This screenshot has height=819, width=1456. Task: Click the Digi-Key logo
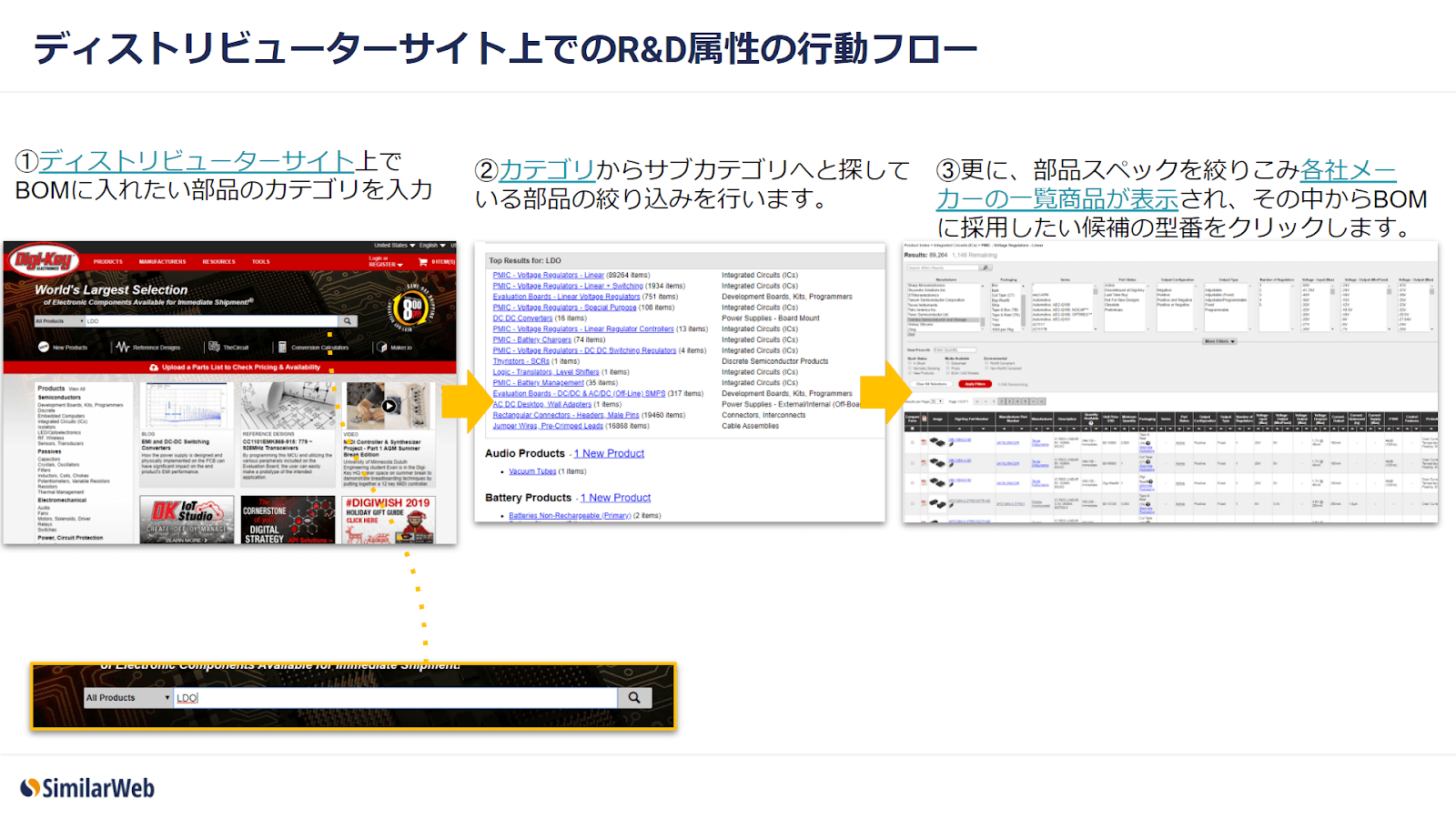[42, 261]
